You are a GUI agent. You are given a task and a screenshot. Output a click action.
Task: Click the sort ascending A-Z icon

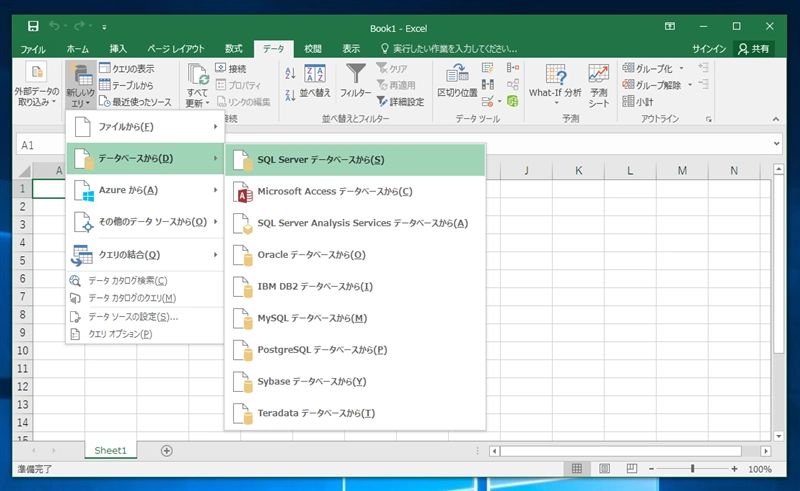290,73
